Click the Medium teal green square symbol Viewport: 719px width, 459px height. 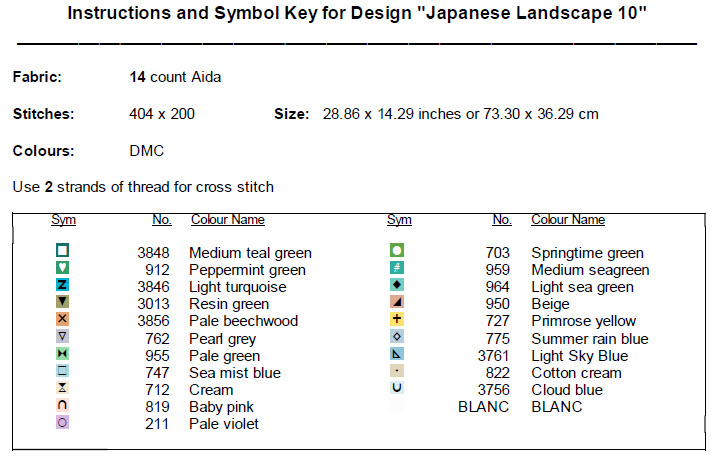pos(63,251)
